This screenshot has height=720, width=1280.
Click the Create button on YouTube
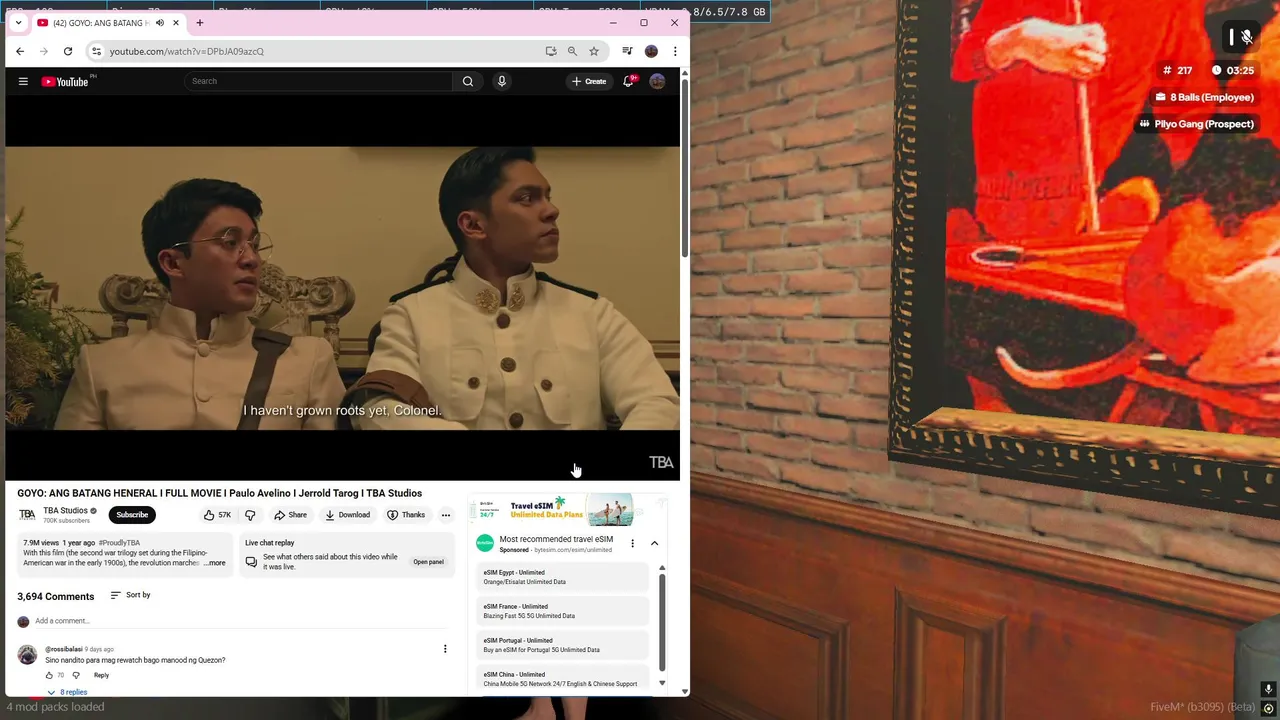589,81
